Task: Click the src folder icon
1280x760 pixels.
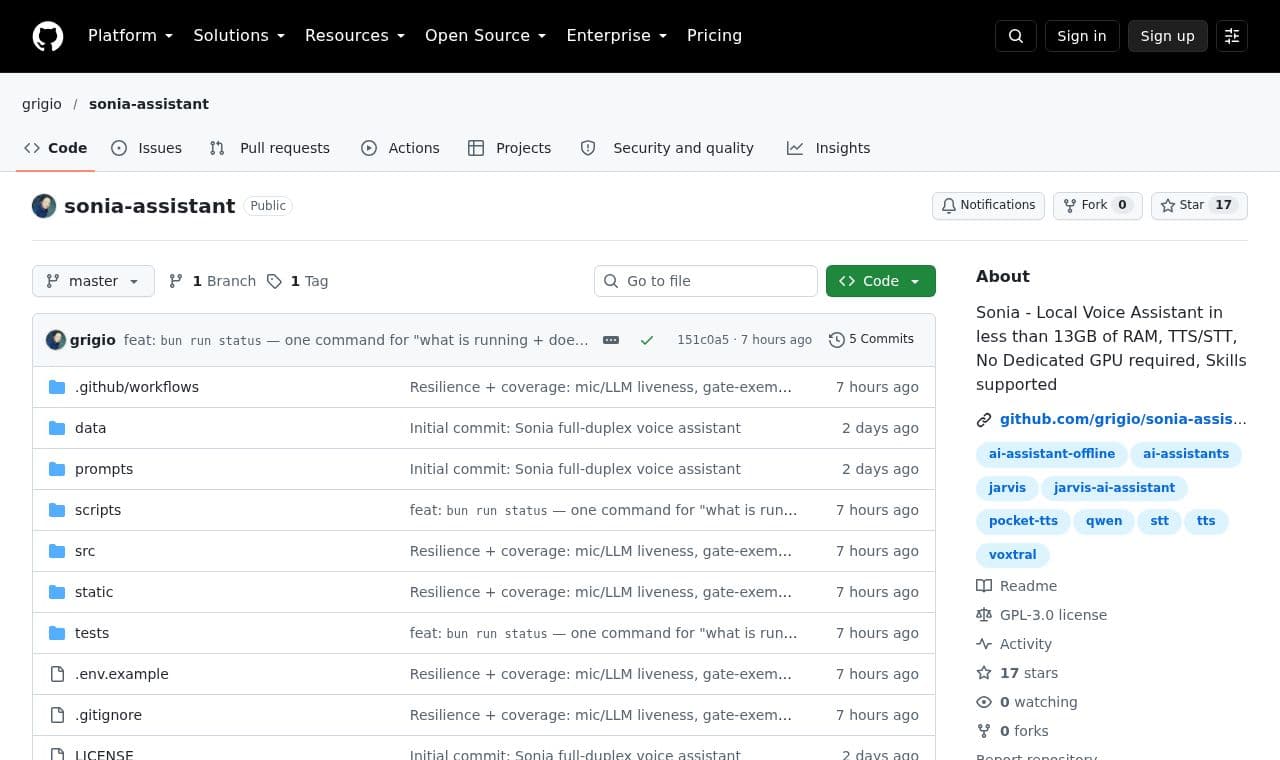Action: click(57, 551)
